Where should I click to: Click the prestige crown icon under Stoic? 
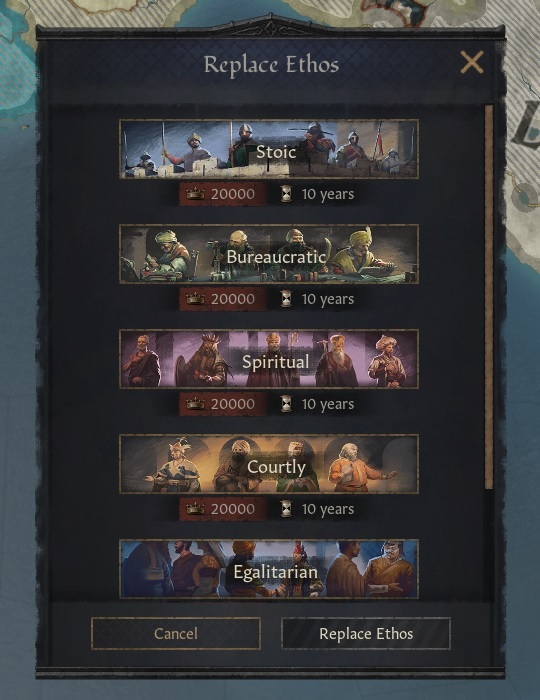coord(195,194)
